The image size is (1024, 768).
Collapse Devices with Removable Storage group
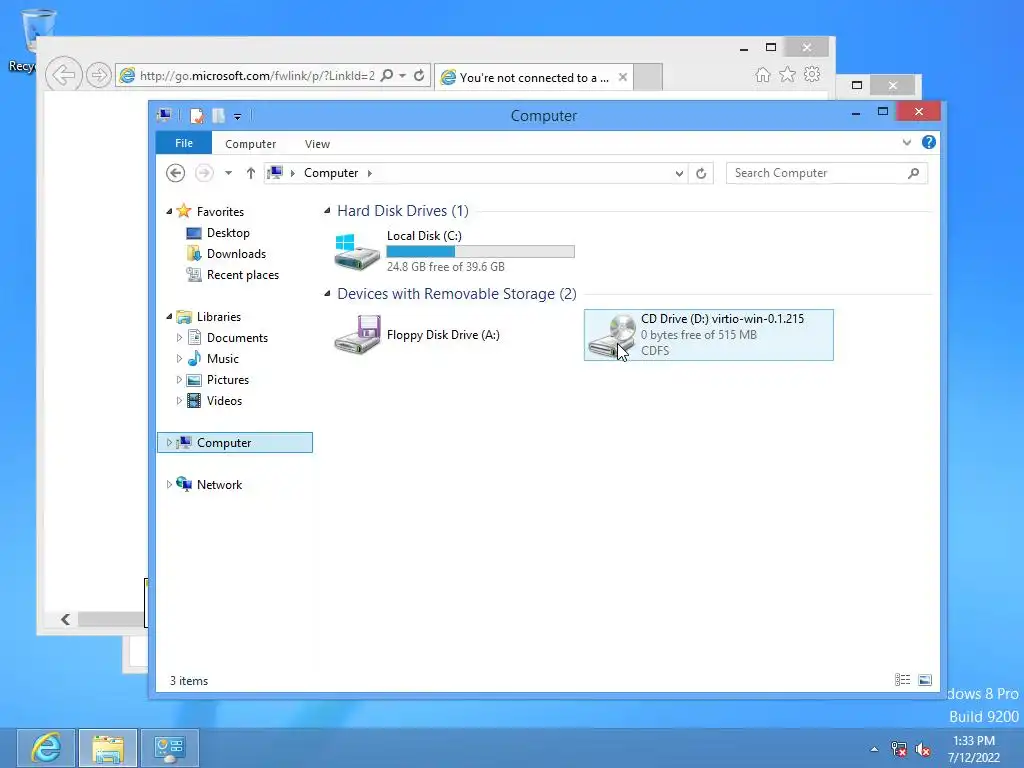tap(327, 294)
